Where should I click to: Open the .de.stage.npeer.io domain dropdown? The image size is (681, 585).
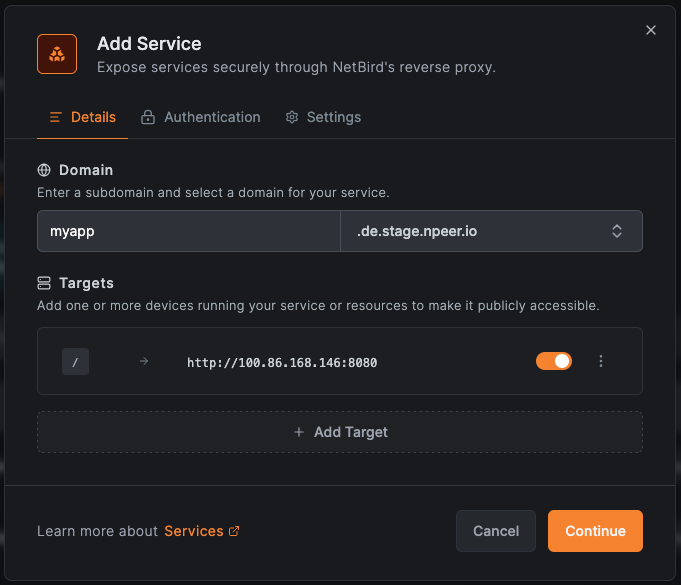tap(480, 231)
